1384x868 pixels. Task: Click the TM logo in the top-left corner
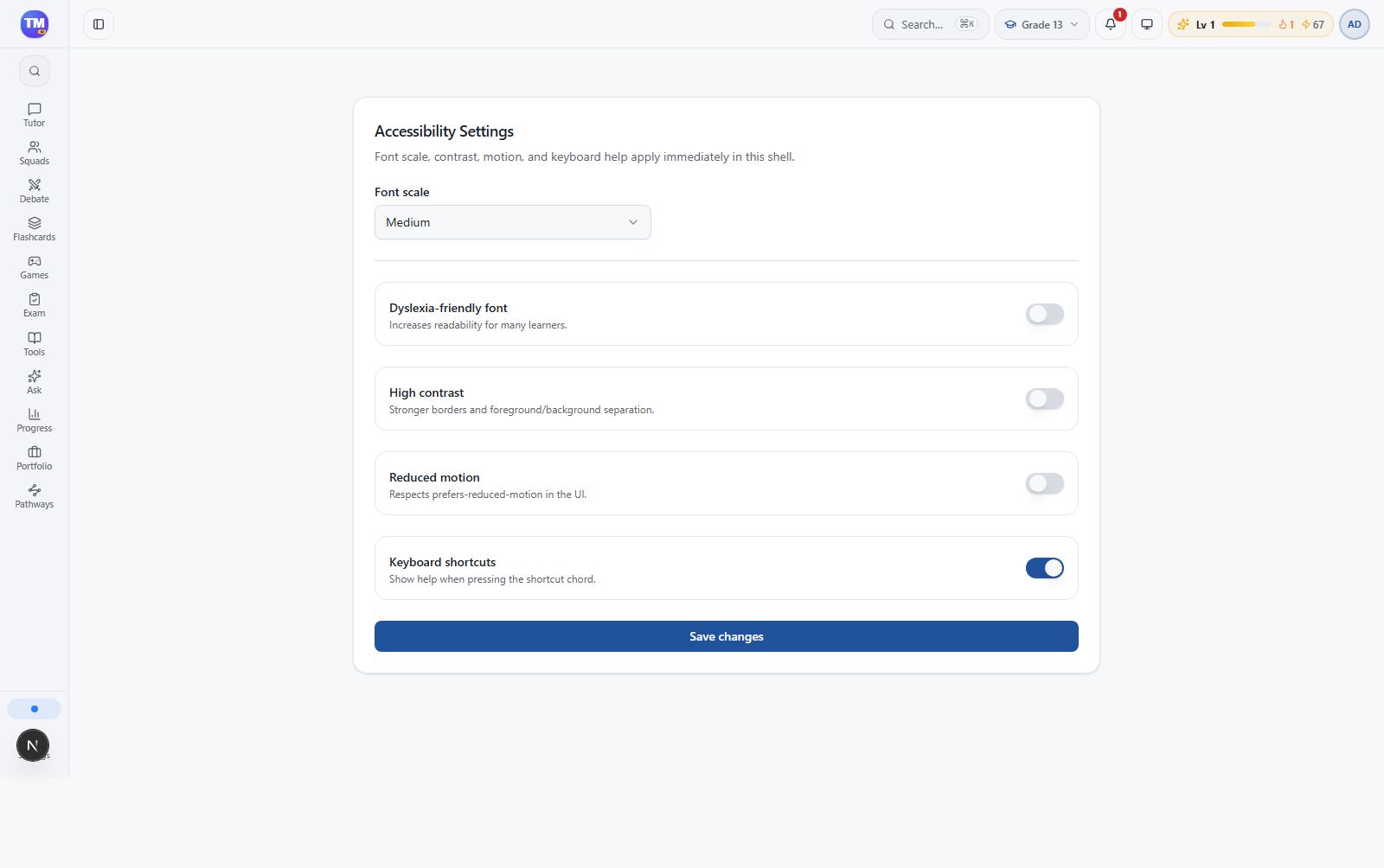click(35, 24)
